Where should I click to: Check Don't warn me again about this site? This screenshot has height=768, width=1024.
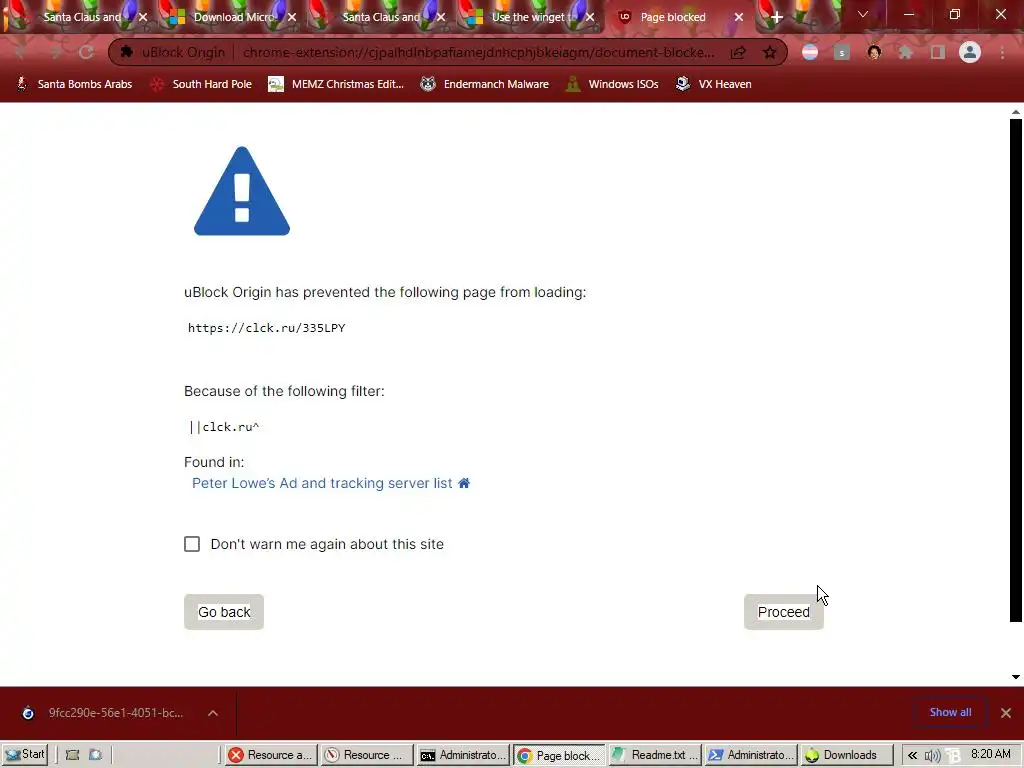tap(192, 544)
